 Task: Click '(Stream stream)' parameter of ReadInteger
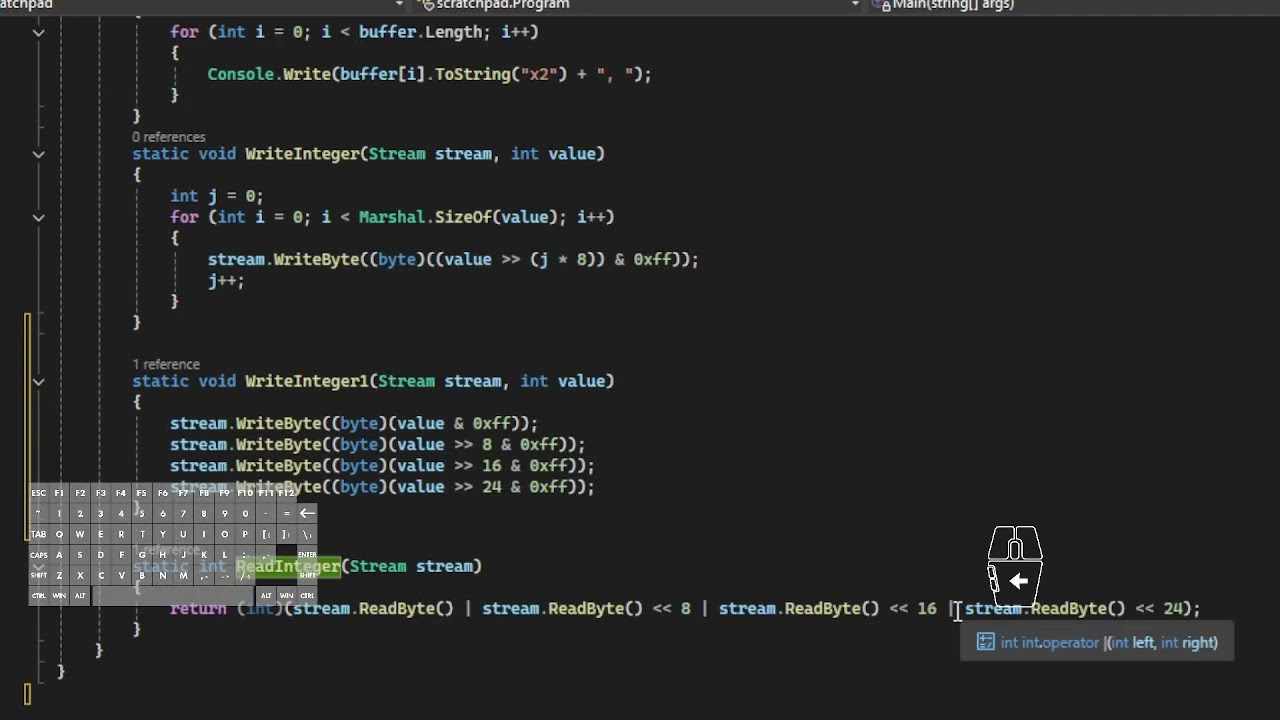pyautogui.click(x=411, y=566)
